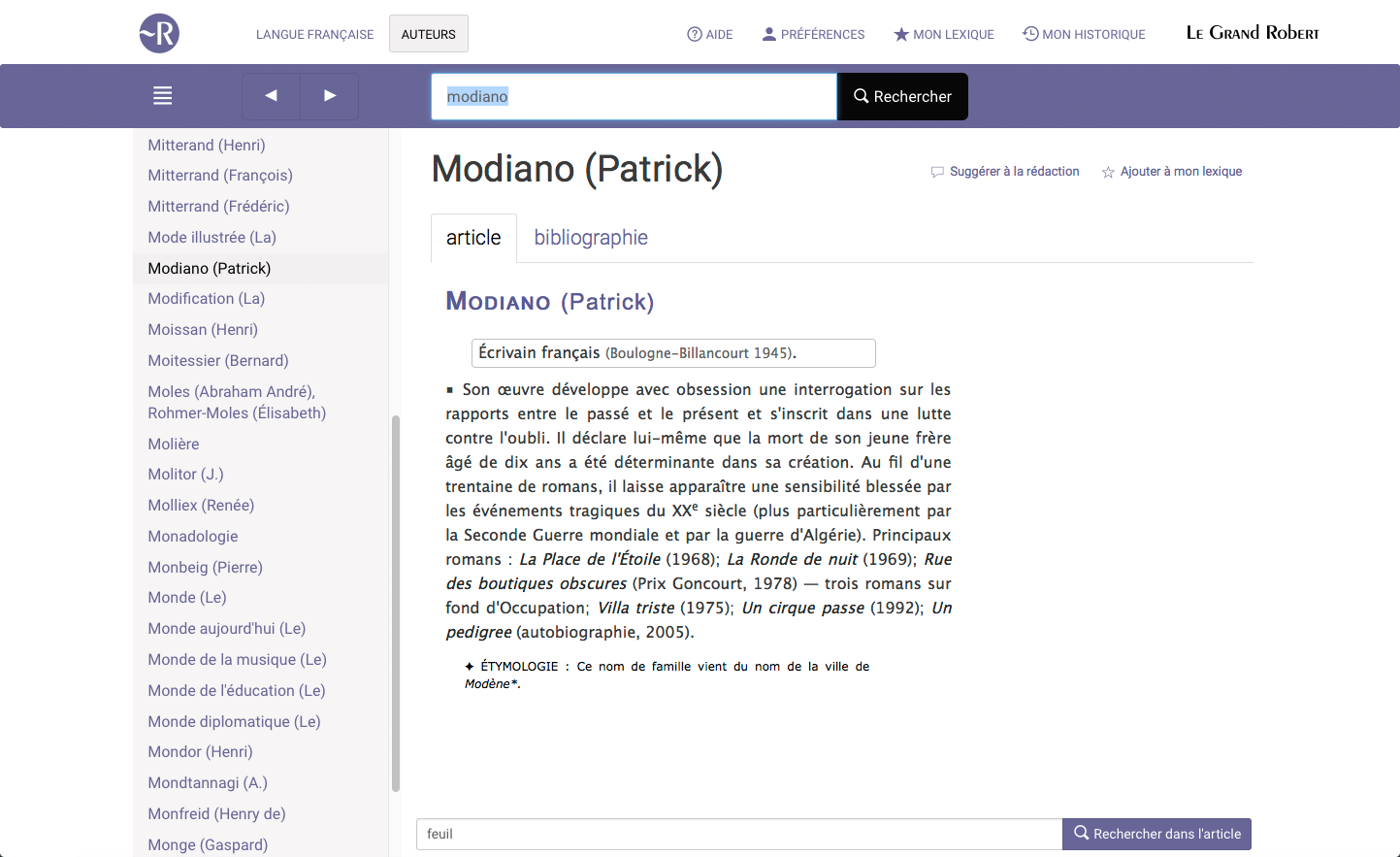The width and height of the screenshot is (1400, 857).
Task: Open Modification (La) entry
Action: (x=206, y=298)
